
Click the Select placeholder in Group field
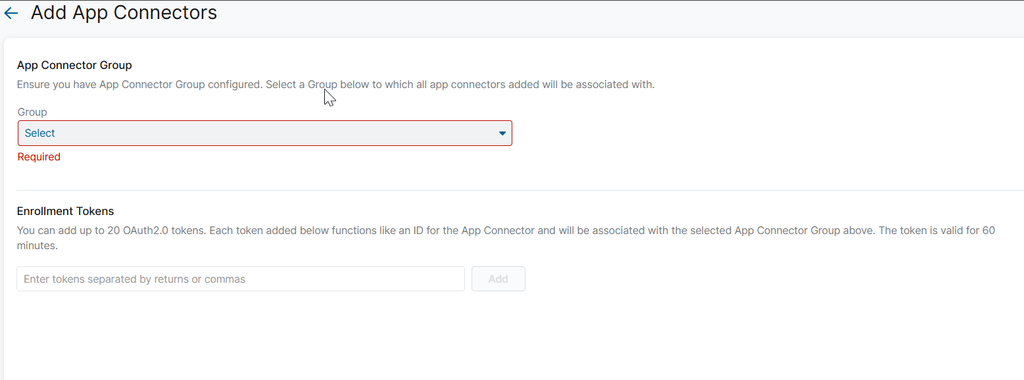tap(40, 133)
